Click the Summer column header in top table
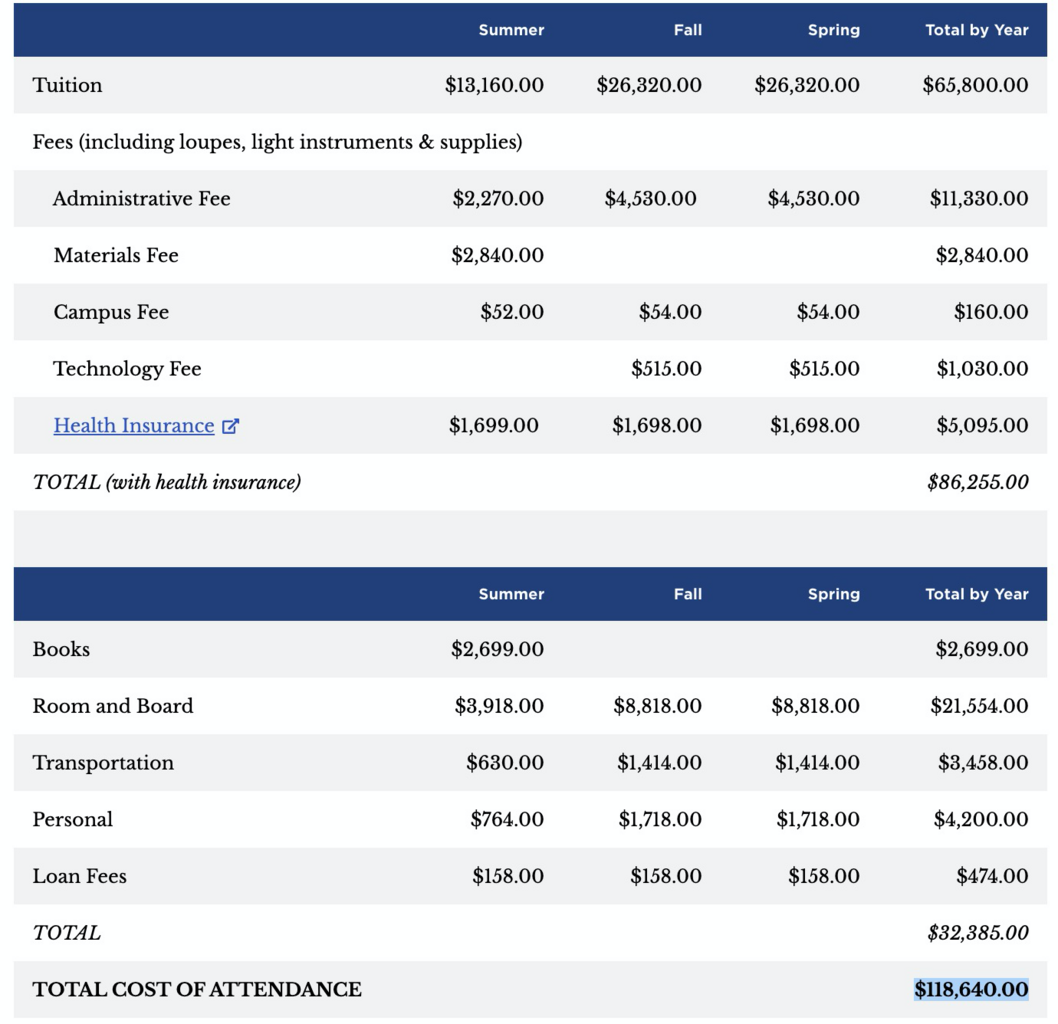 pos(511,30)
